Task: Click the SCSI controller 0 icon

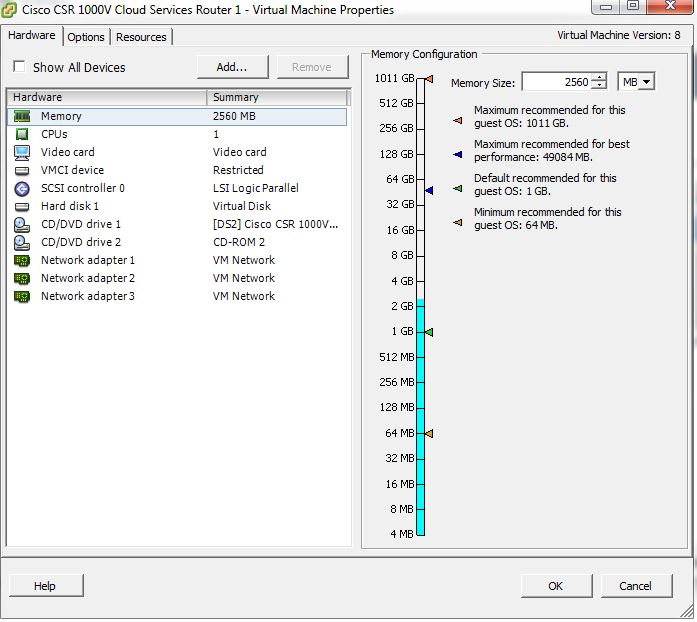Action: coord(22,189)
